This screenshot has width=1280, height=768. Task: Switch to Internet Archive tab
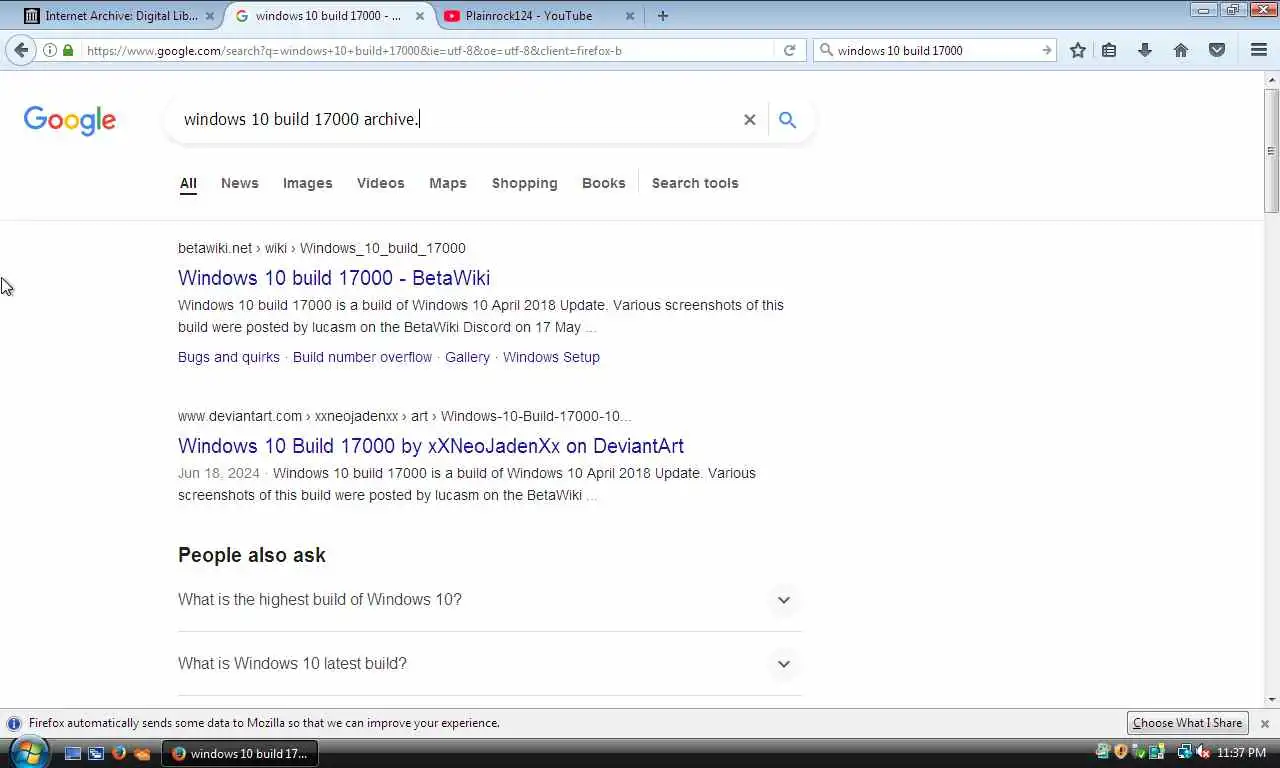[x=118, y=16]
